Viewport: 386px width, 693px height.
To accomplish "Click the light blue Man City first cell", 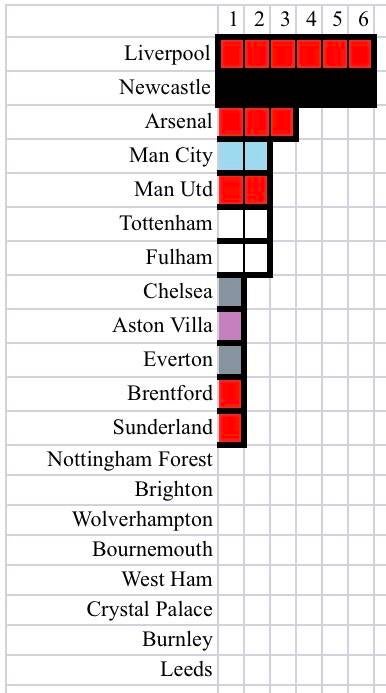I will (x=230, y=156).
